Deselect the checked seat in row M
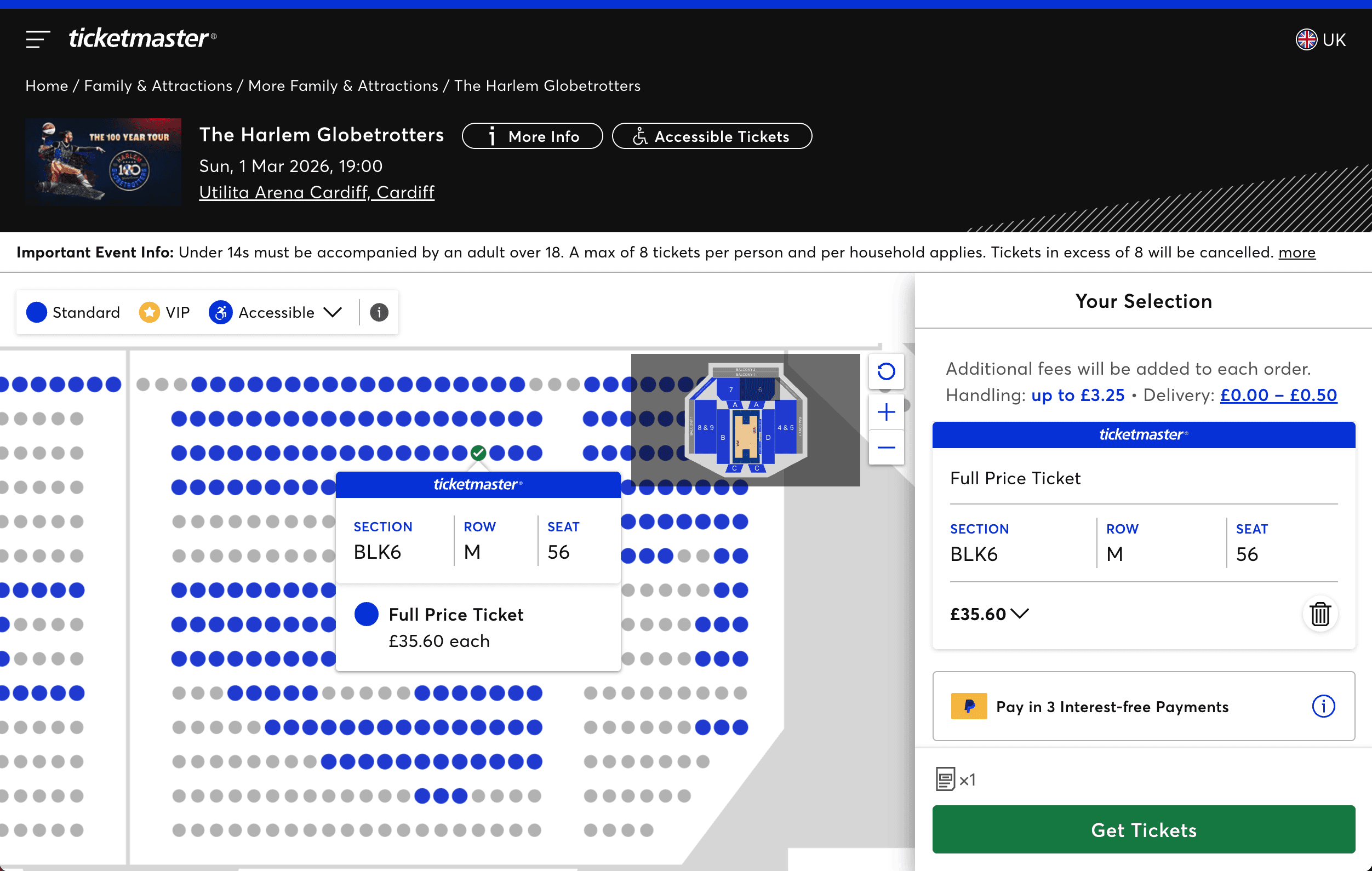1372x871 pixels. pyautogui.click(x=478, y=453)
